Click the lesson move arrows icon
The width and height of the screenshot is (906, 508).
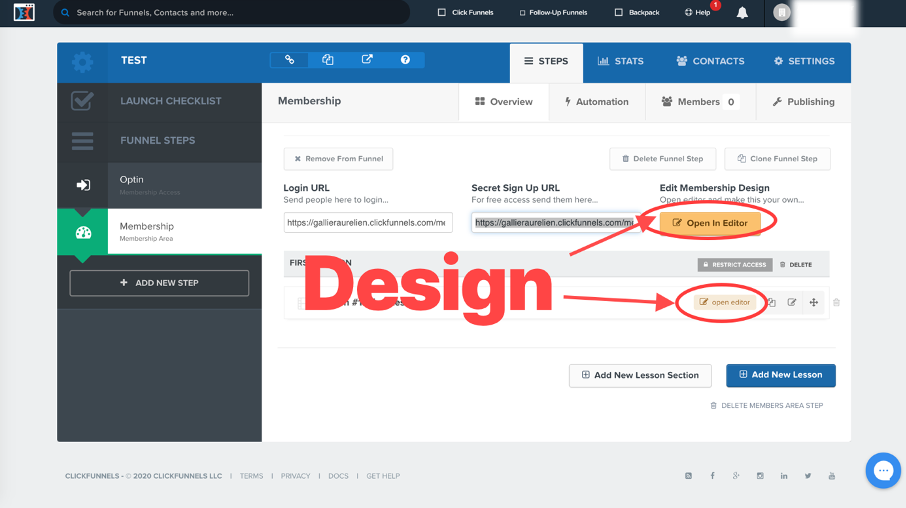814,302
